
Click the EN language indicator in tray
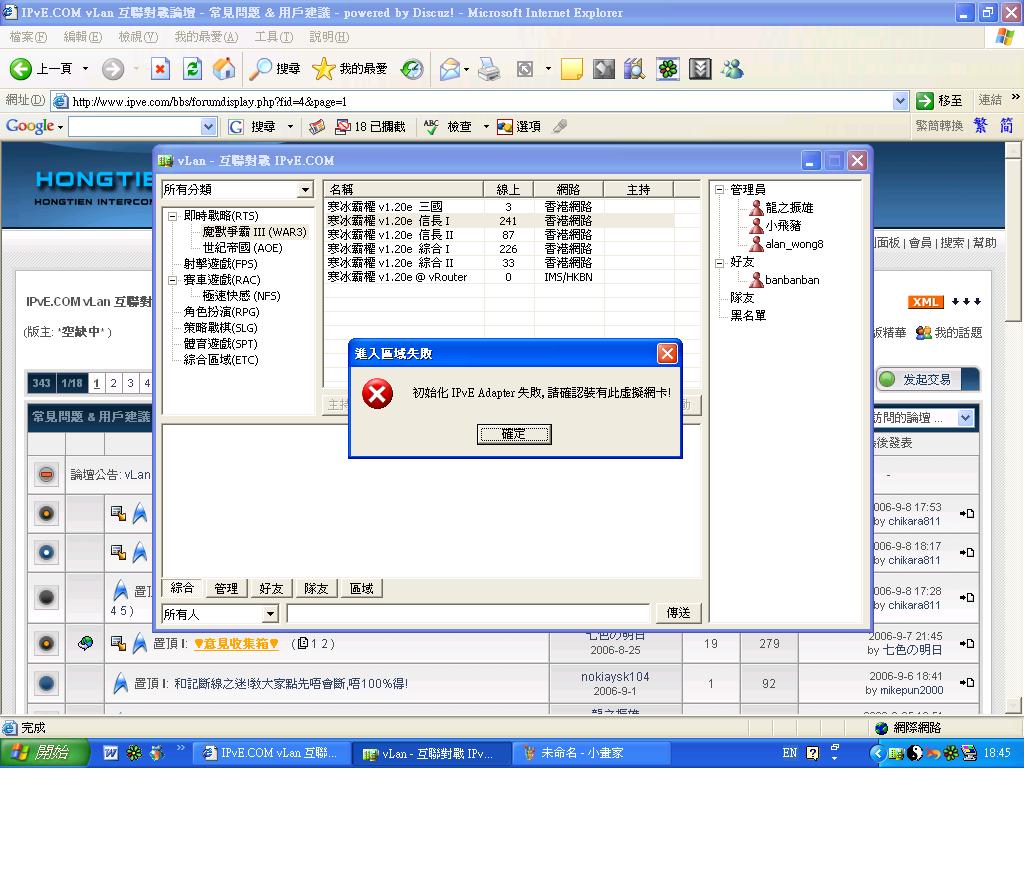tap(790, 753)
